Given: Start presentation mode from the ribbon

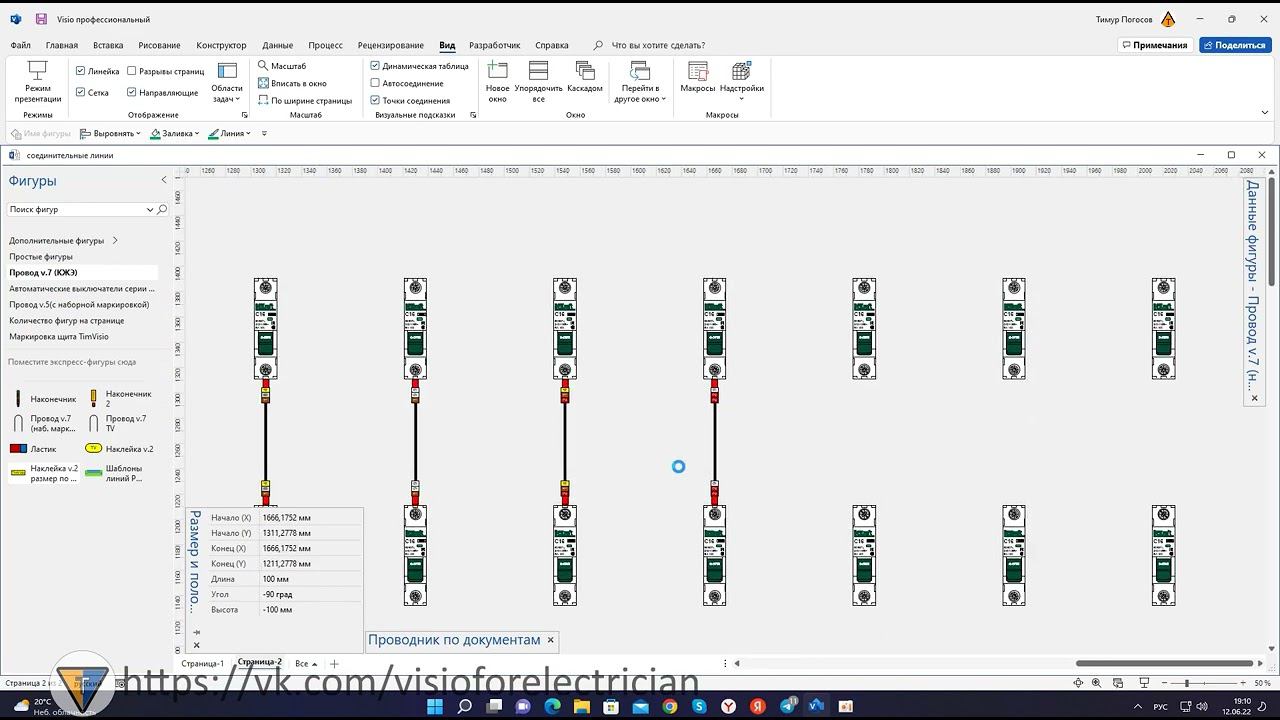Looking at the screenshot, I should point(38,81).
